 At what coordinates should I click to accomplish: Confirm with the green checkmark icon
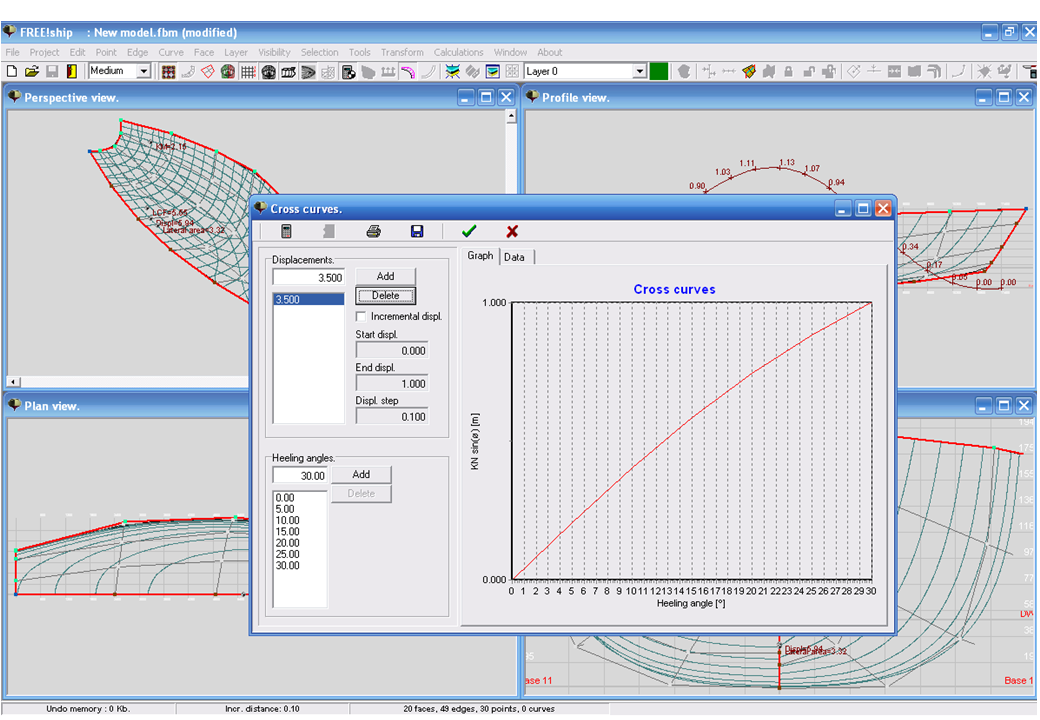pyautogui.click(x=469, y=231)
